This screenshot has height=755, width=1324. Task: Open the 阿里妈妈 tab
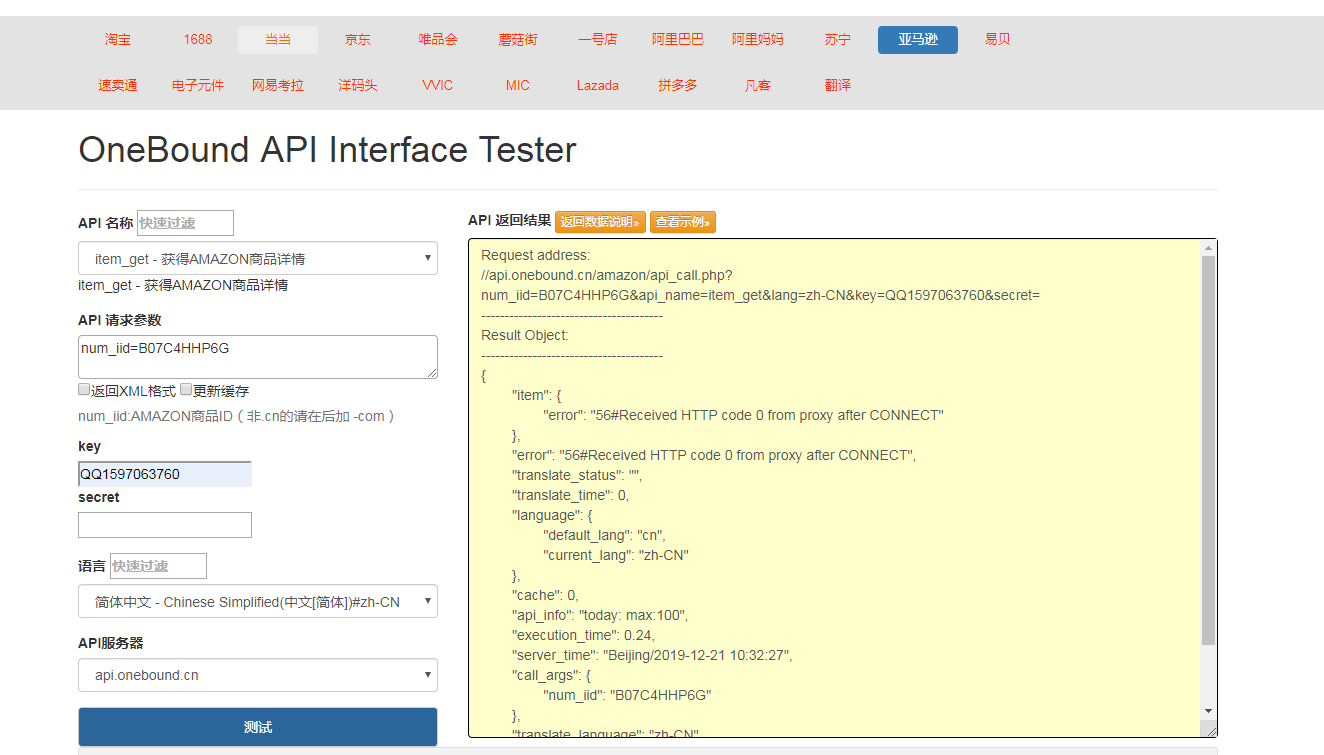tap(758, 40)
